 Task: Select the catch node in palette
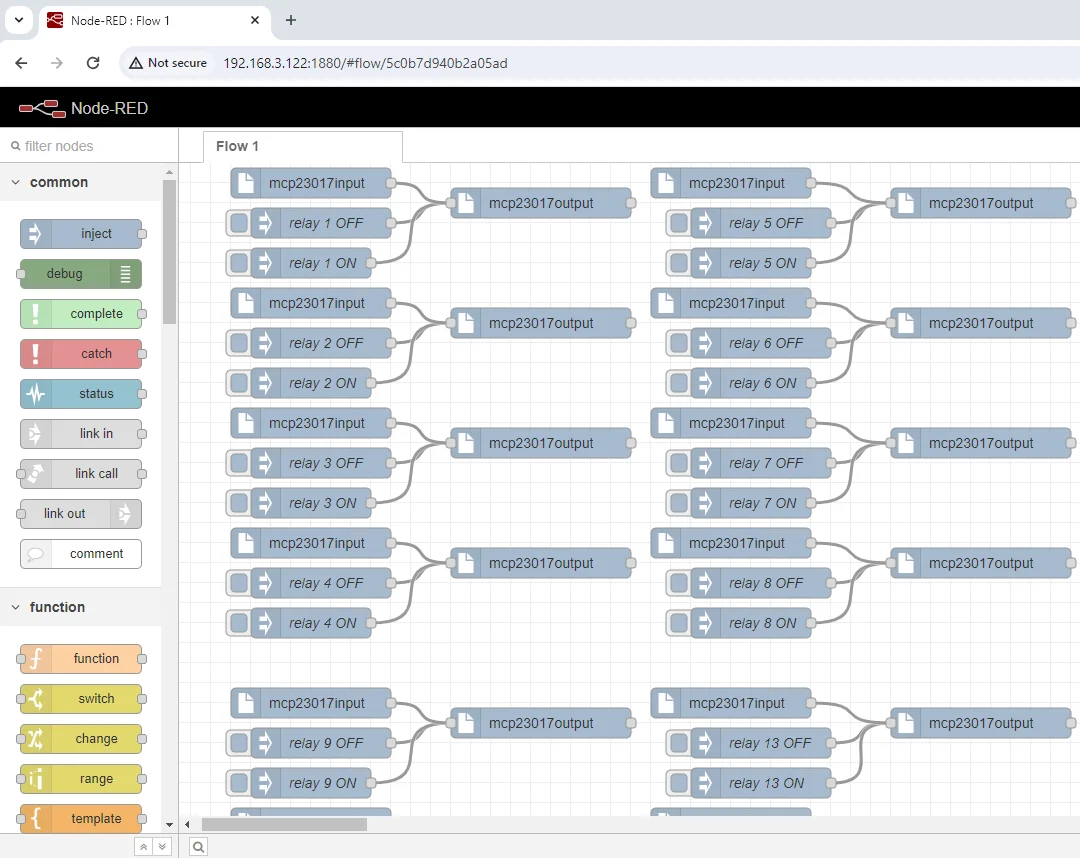coord(80,354)
